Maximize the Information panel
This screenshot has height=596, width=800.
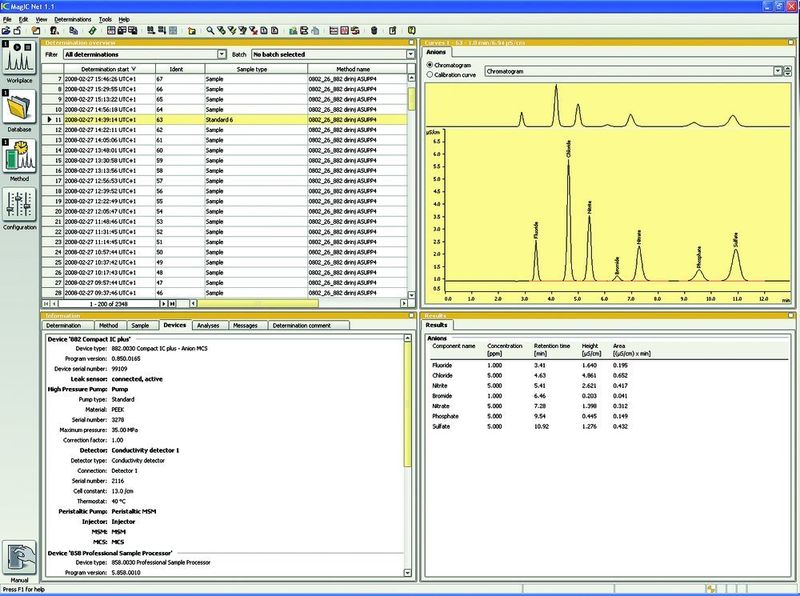412,316
